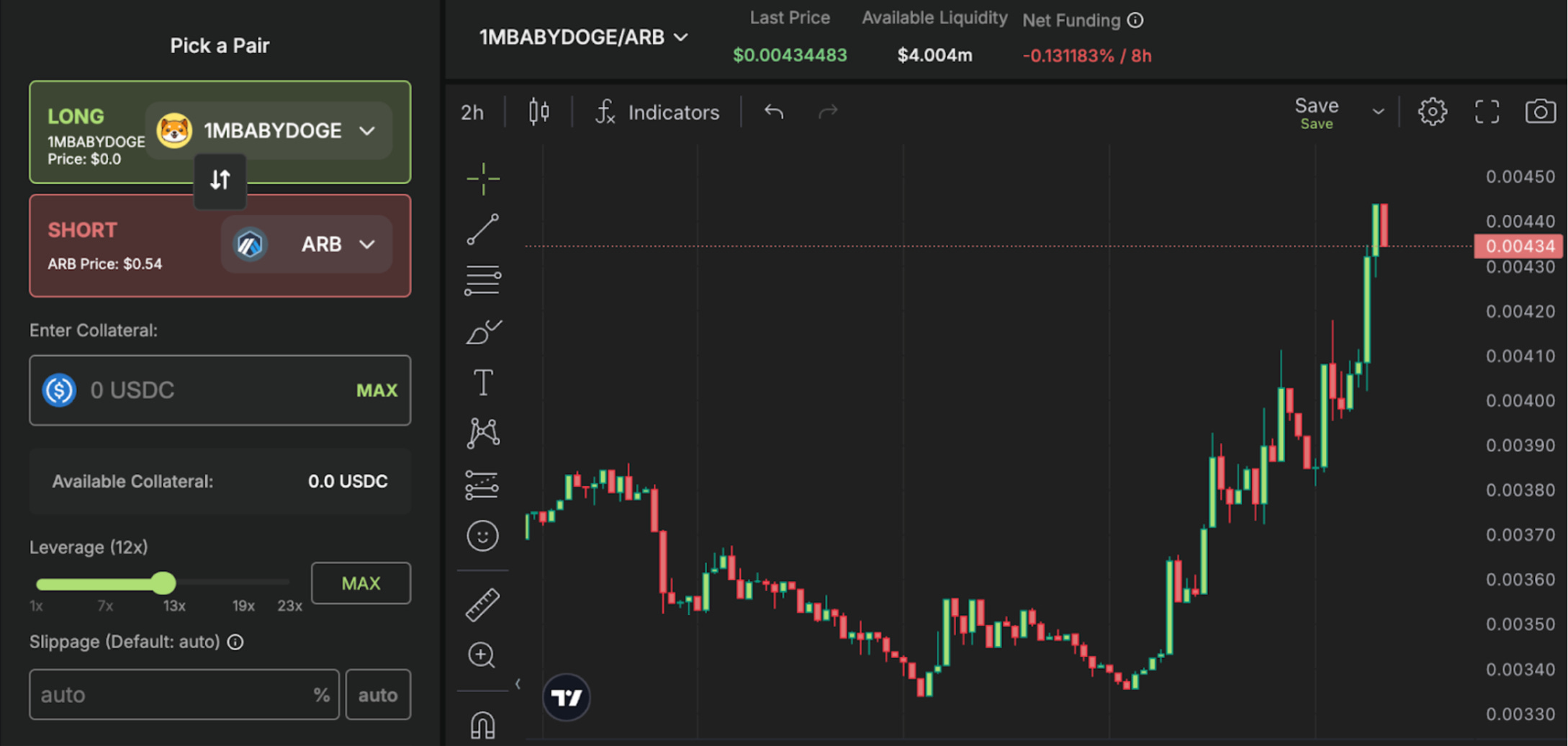Show Net Funding info tooltip

pyautogui.click(x=1135, y=20)
